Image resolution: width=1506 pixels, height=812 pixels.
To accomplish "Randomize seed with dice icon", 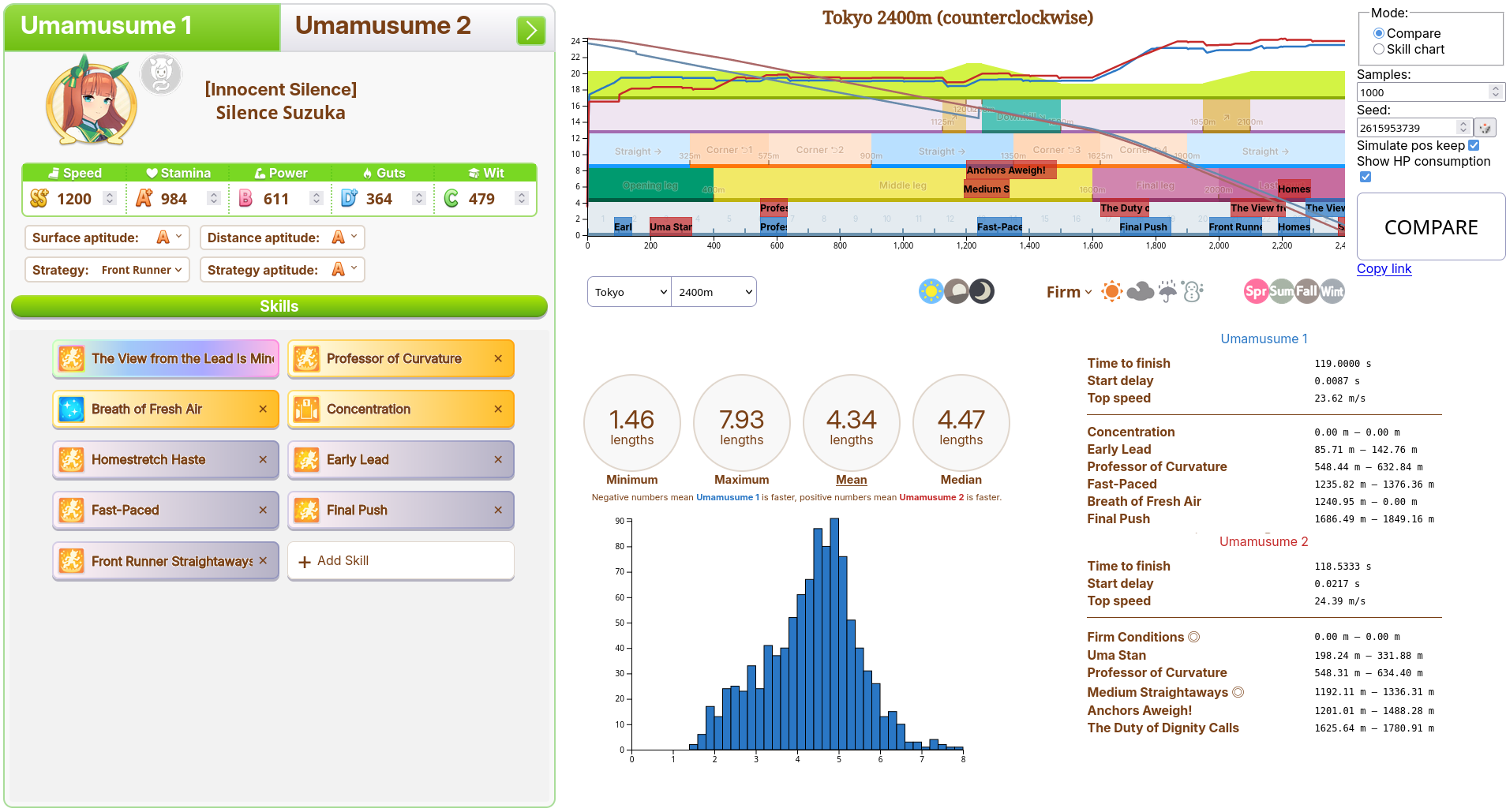I will pyautogui.click(x=1485, y=128).
